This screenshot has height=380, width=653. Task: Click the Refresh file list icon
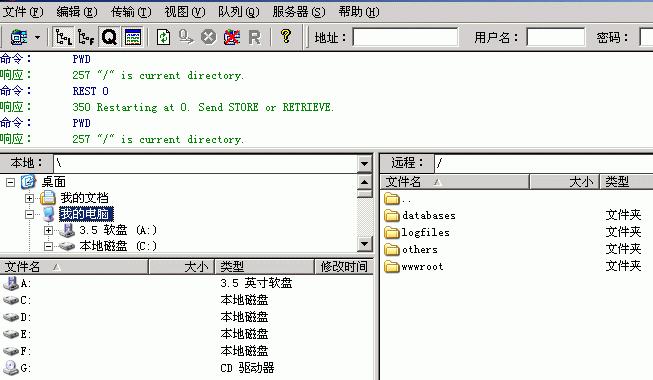pyautogui.click(x=163, y=38)
